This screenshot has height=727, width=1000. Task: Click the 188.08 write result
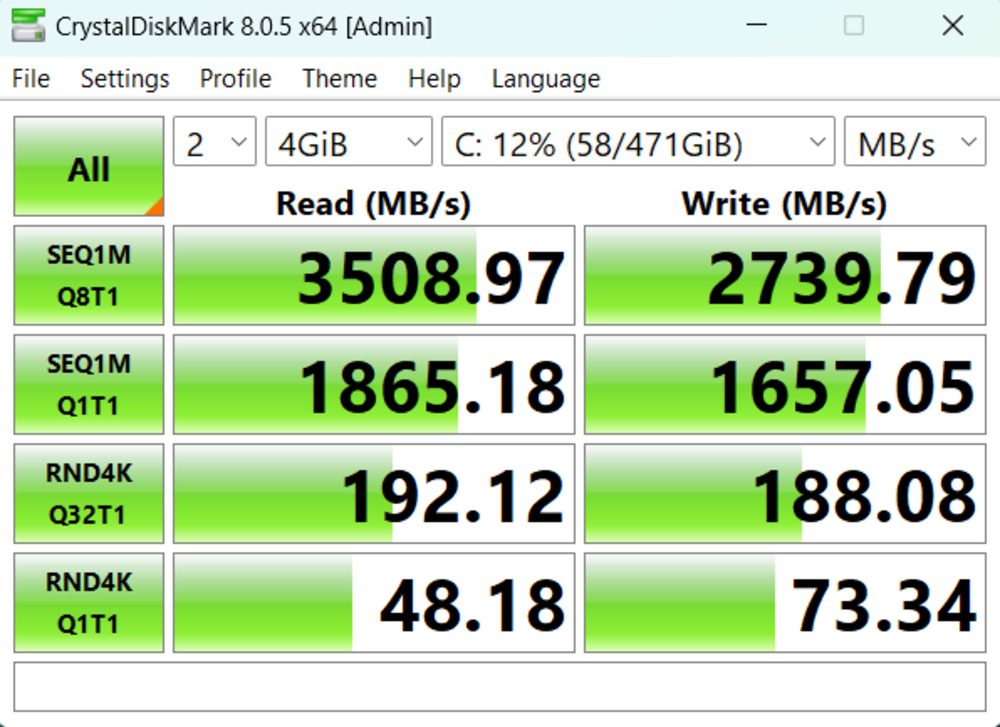coord(785,494)
